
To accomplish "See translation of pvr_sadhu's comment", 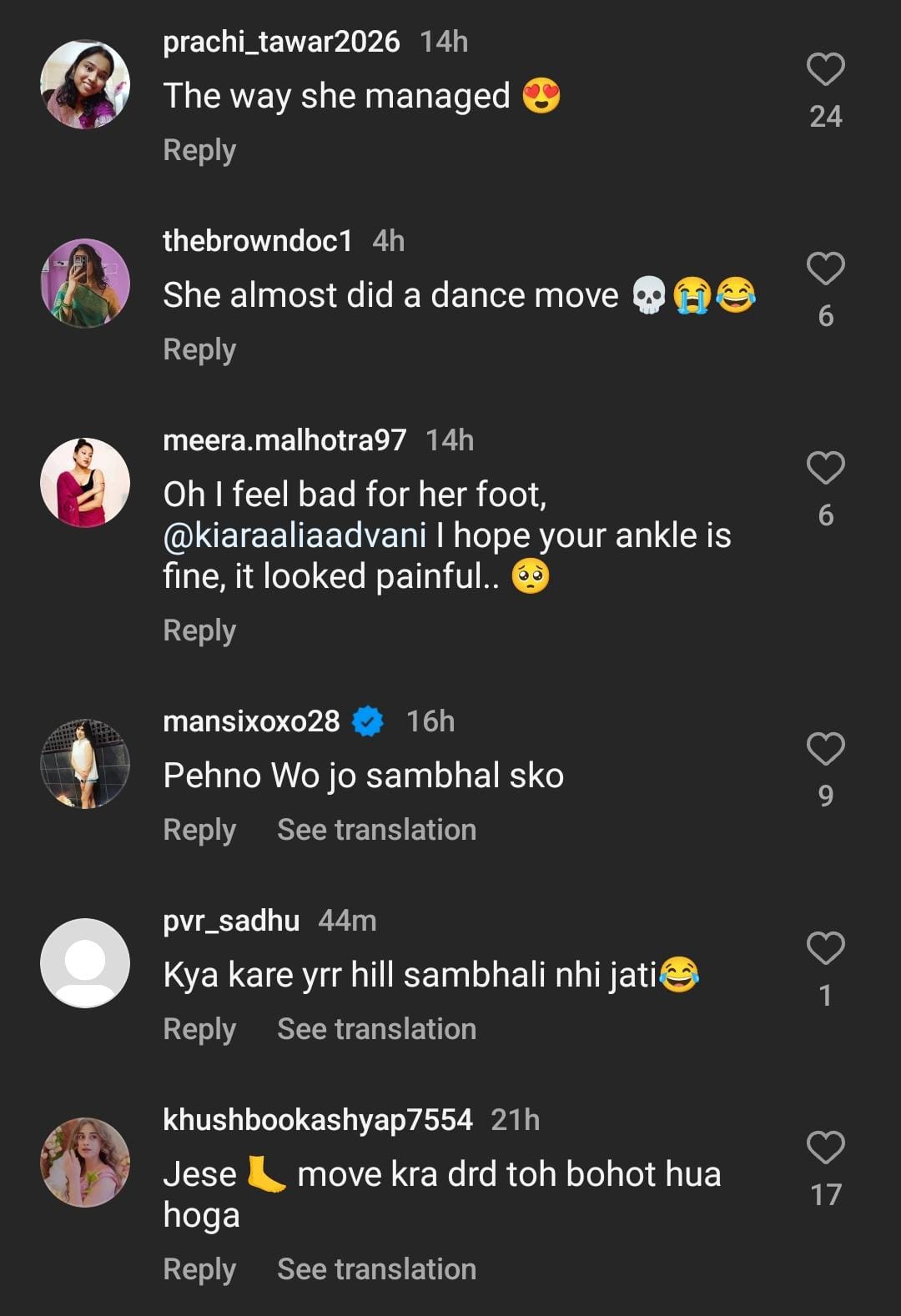I will coord(376,1030).
